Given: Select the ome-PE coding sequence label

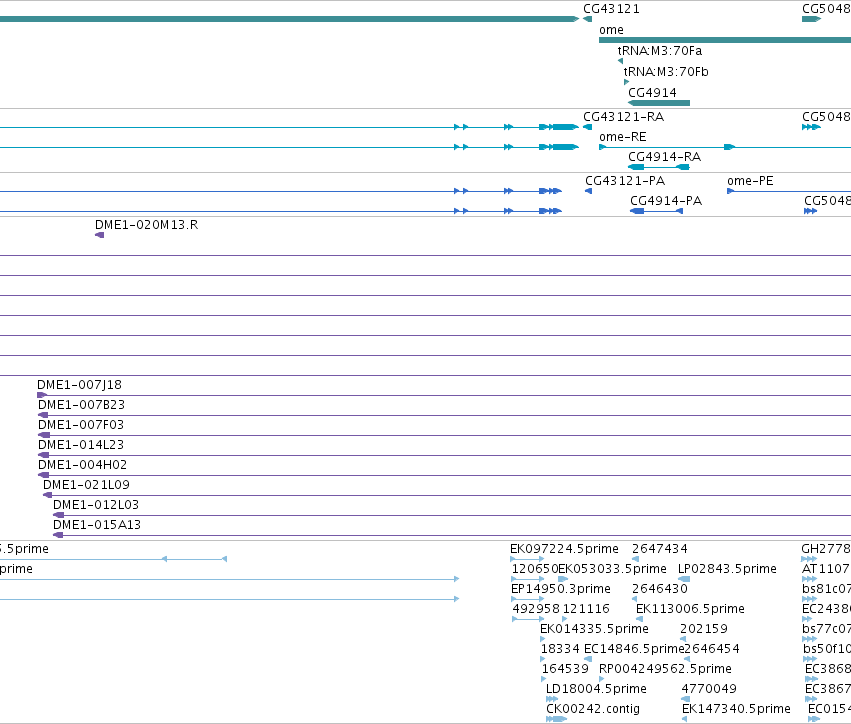Looking at the screenshot, I should pyautogui.click(x=750, y=181).
